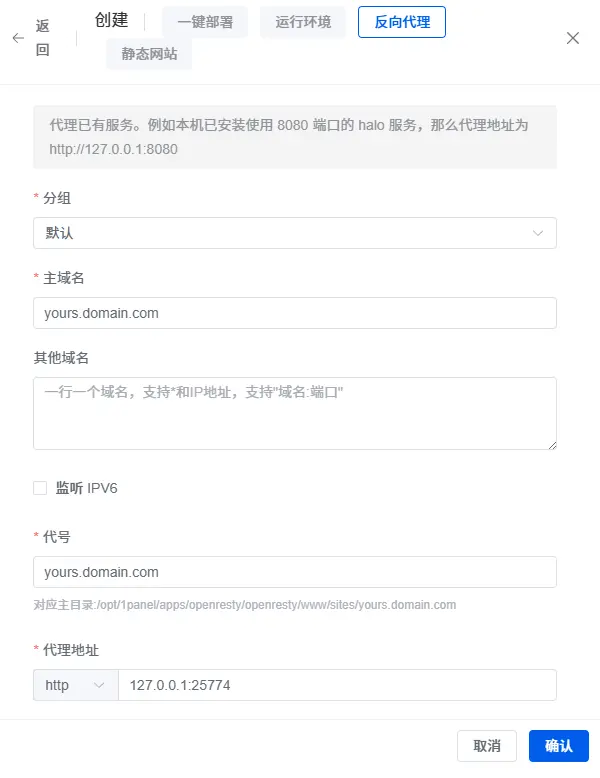Click the 监听 IPV6 label text
The width and height of the screenshot is (600, 778).
click(87, 488)
